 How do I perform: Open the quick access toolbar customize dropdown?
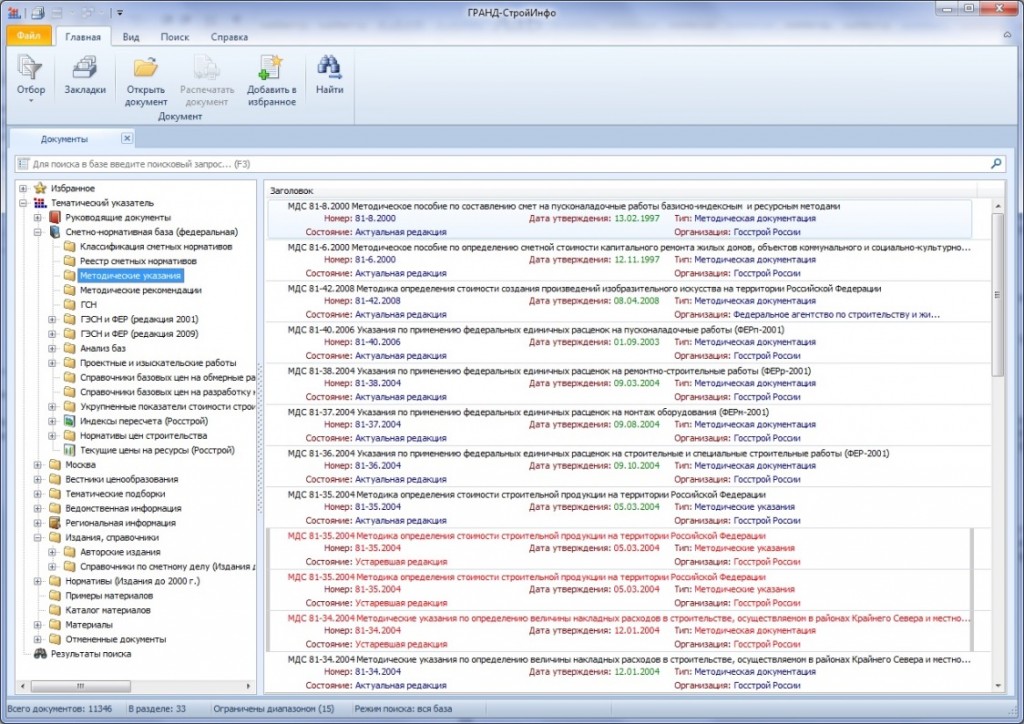click(120, 12)
